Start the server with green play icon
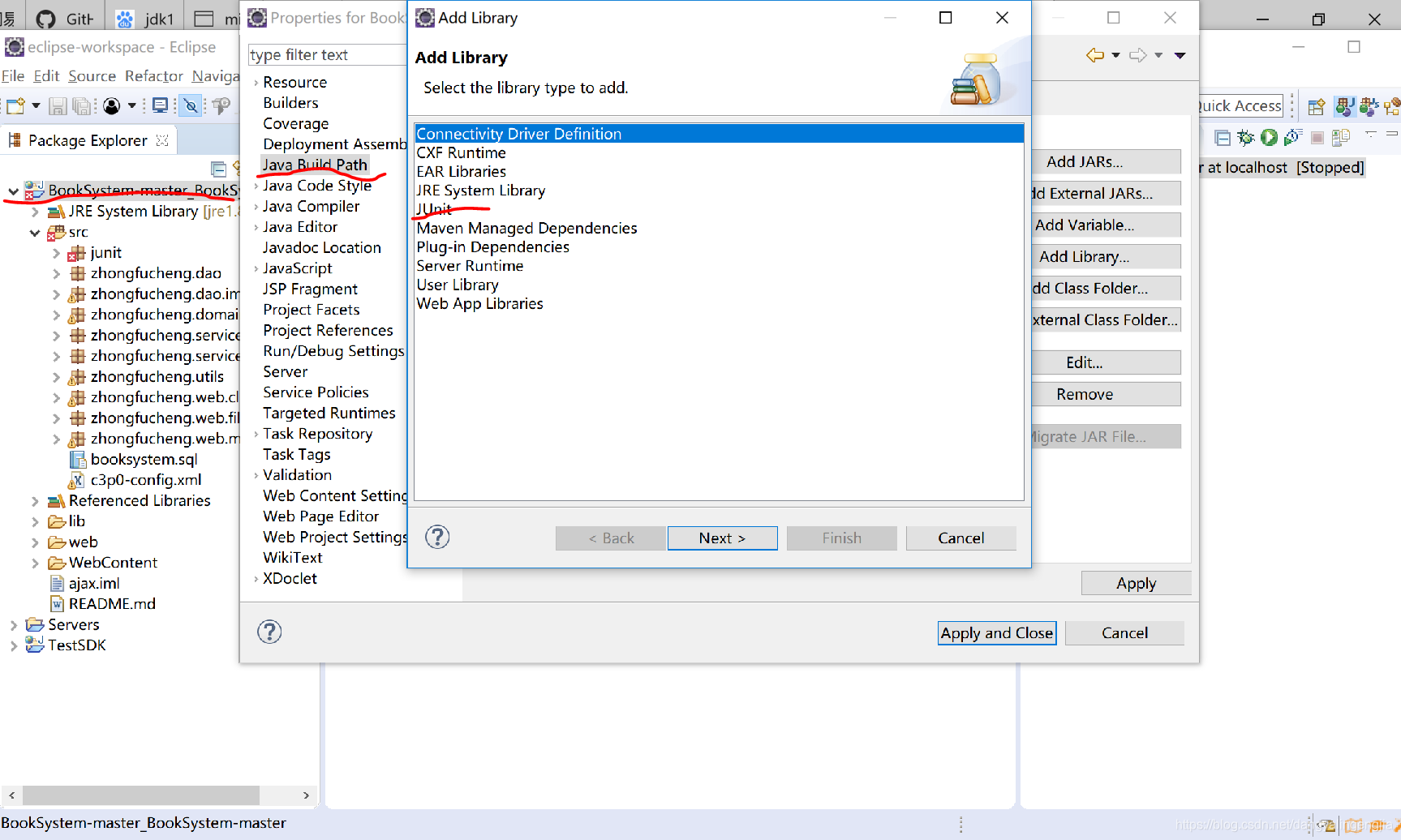Screen dimensions: 1401x840 click(x=1270, y=138)
